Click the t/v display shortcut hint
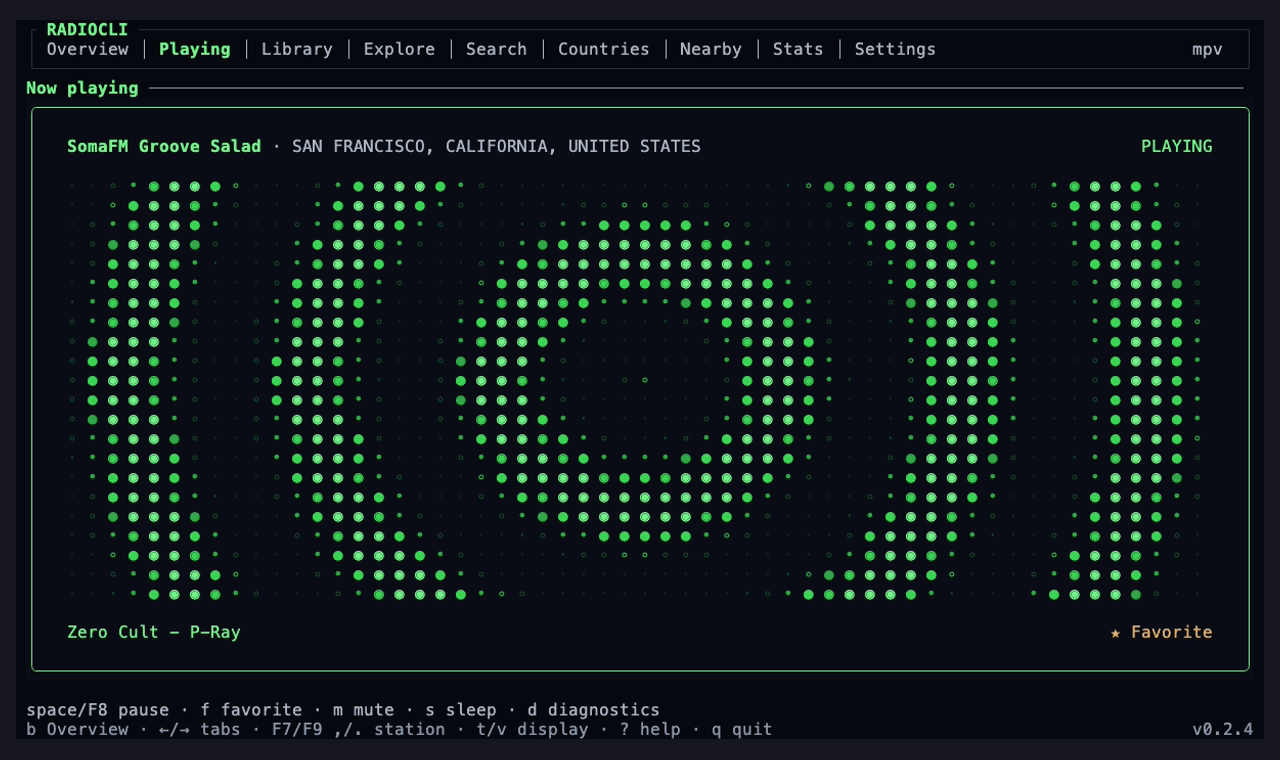 532,729
